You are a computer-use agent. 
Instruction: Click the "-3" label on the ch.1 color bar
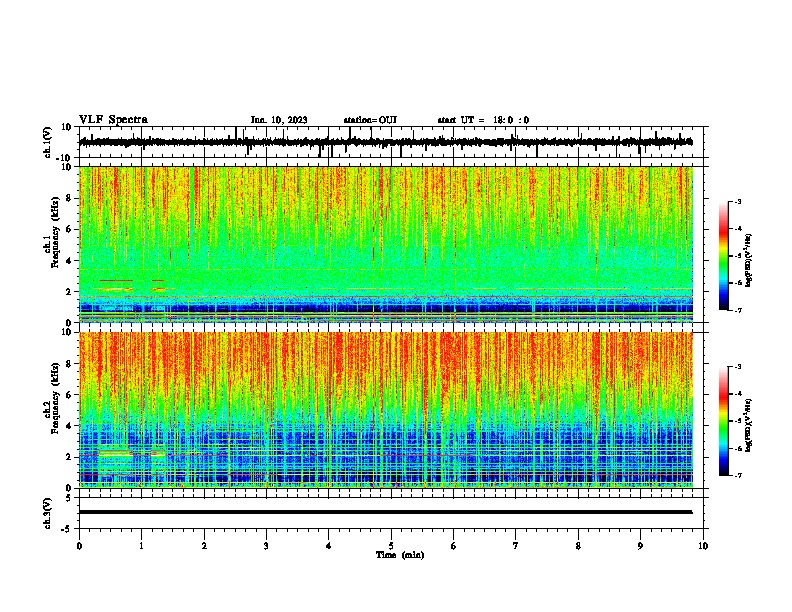737,201
